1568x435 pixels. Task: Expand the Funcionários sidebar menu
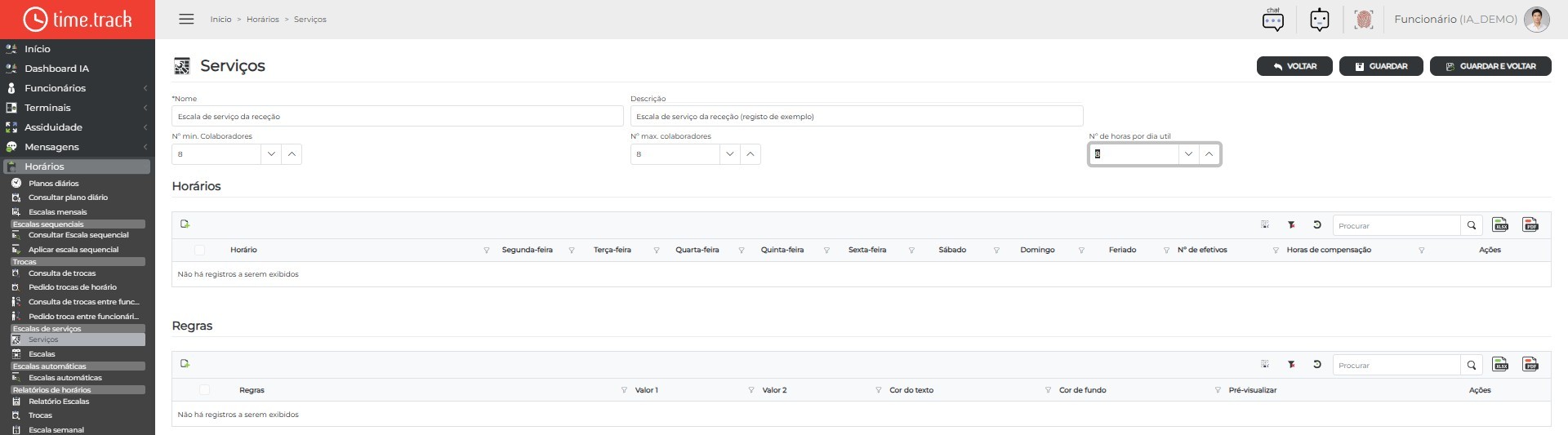pyautogui.click(x=78, y=88)
